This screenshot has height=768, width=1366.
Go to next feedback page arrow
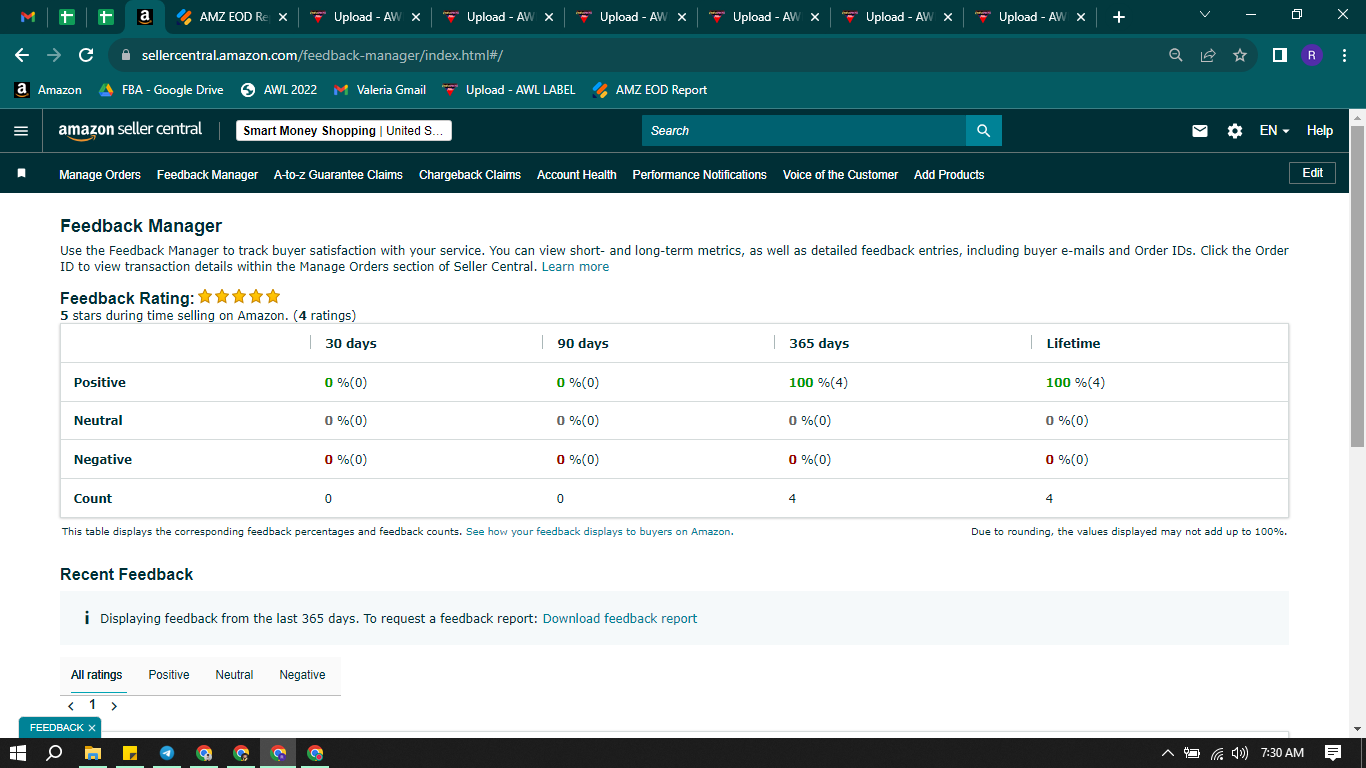[x=114, y=706]
